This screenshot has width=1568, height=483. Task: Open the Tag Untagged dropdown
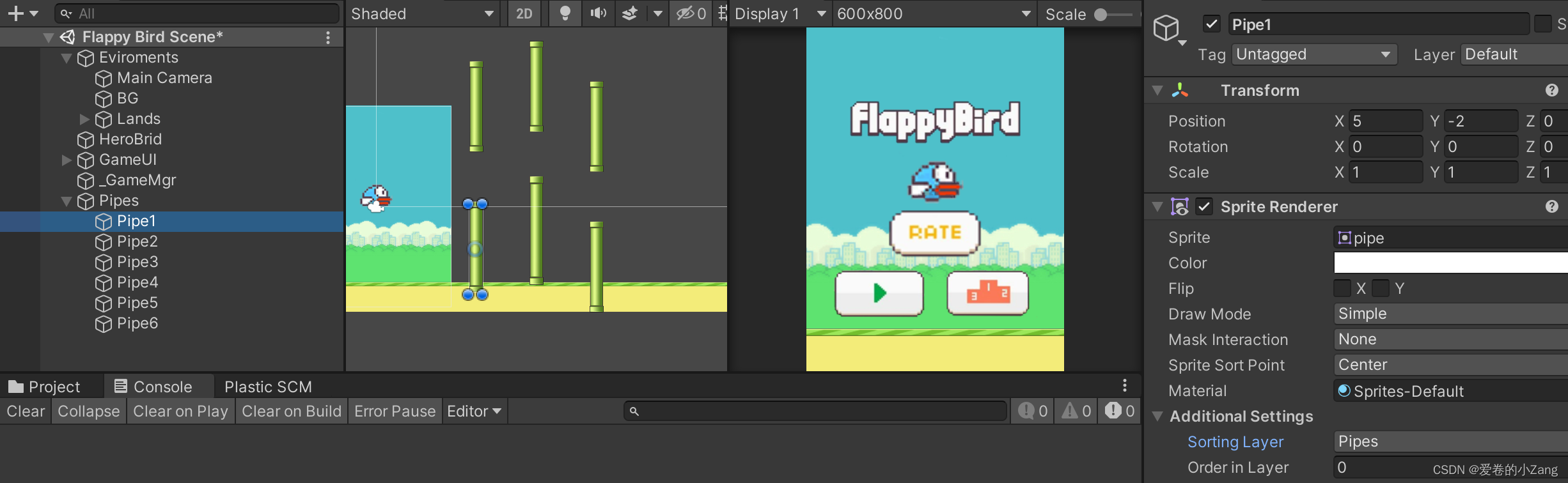click(x=1314, y=54)
